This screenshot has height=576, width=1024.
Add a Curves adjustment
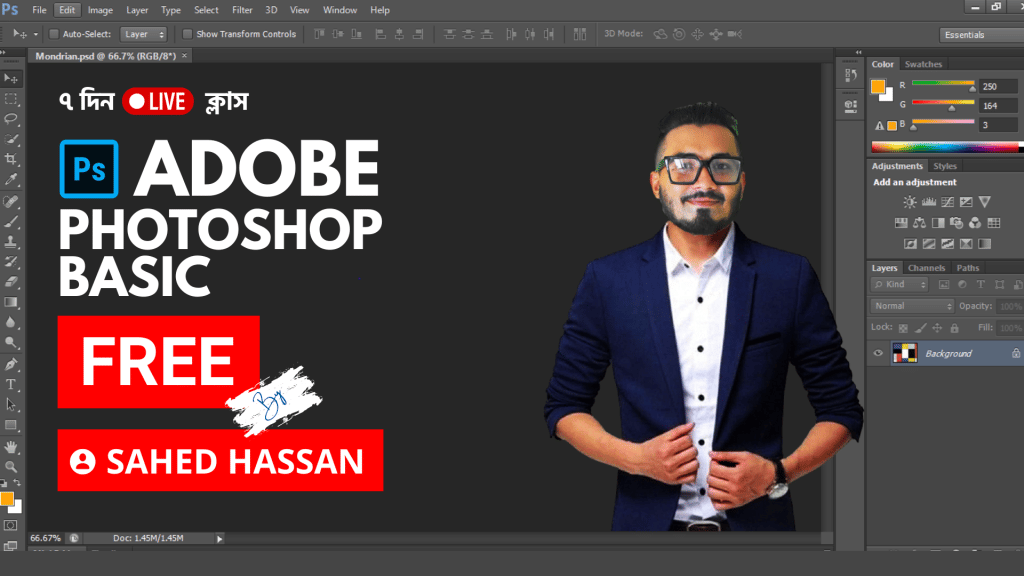click(948, 202)
